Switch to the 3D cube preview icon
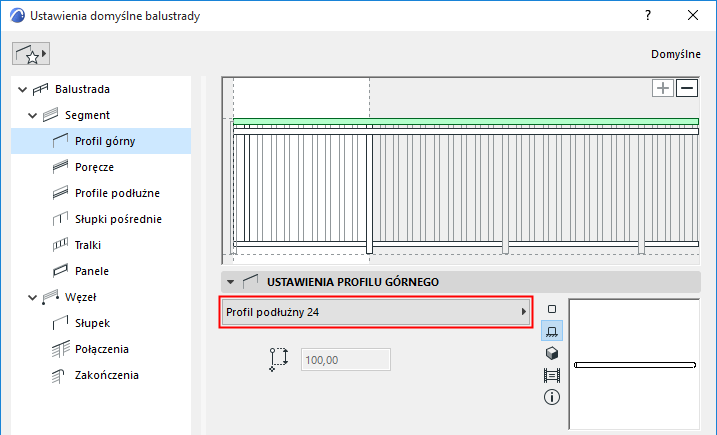 click(552, 353)
